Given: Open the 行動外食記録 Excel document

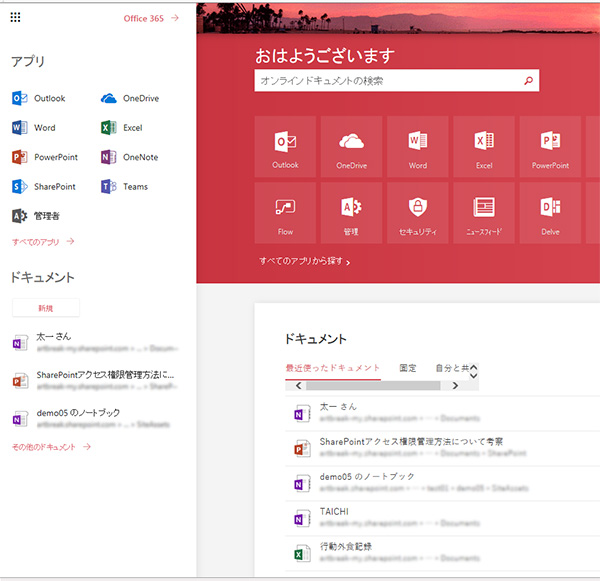Looking at the screenshot, I should click(x=442, y=553).
